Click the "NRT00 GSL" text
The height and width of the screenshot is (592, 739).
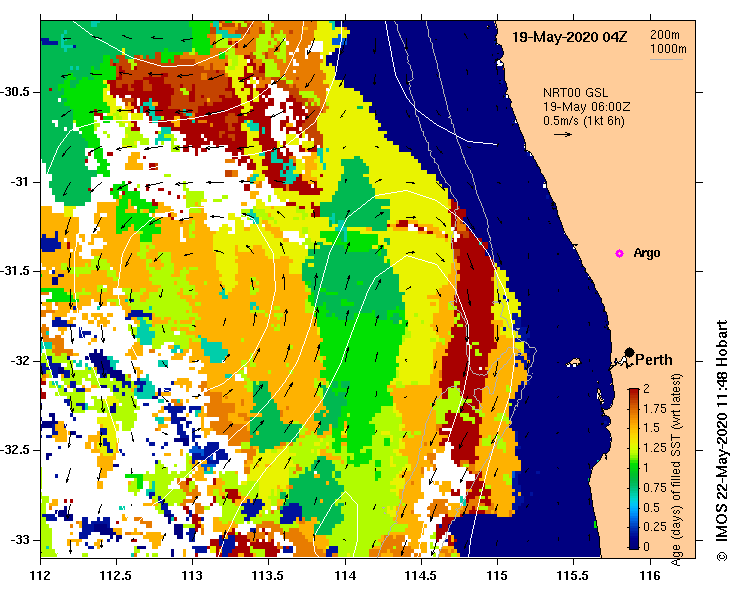point(575,93)
